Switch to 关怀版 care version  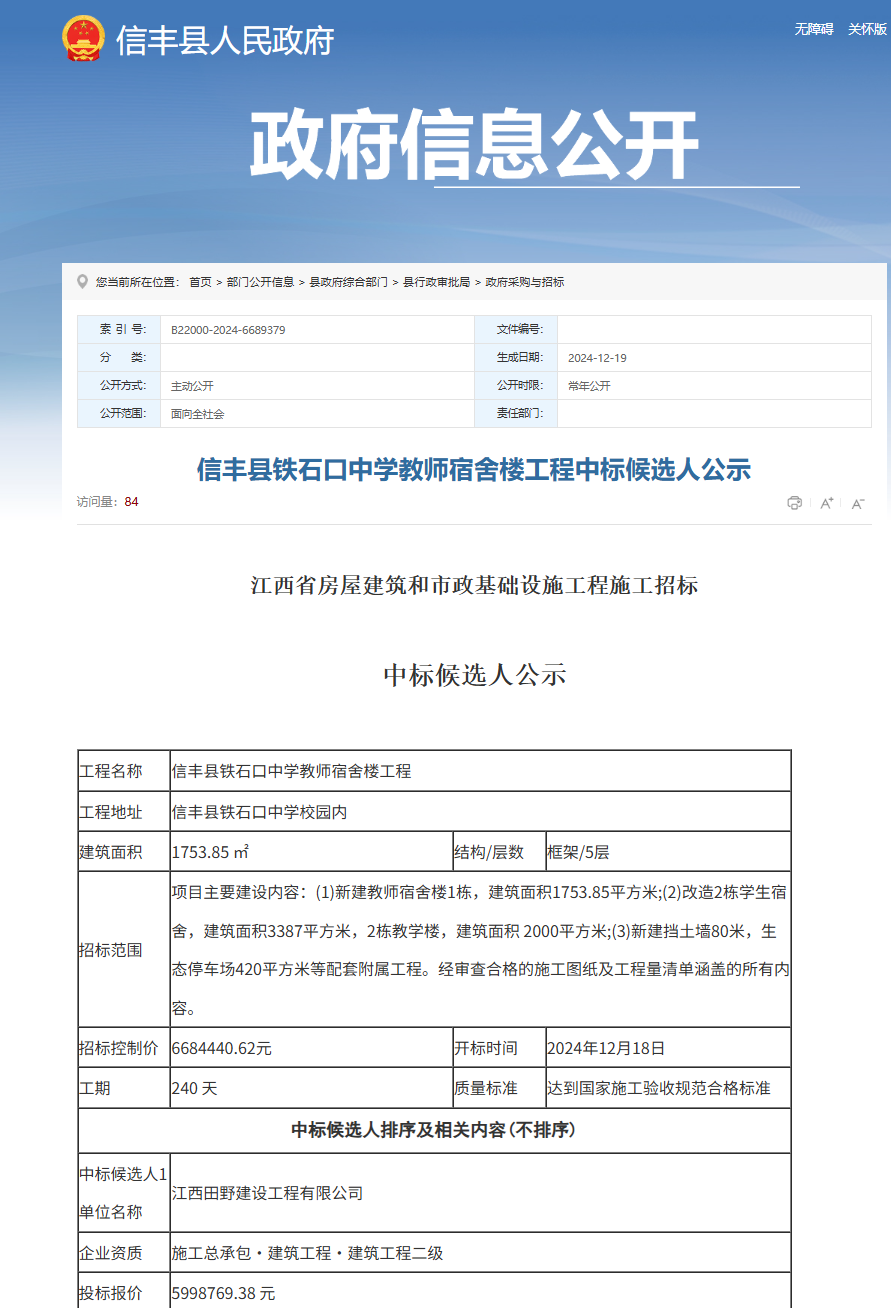(867, 29)
